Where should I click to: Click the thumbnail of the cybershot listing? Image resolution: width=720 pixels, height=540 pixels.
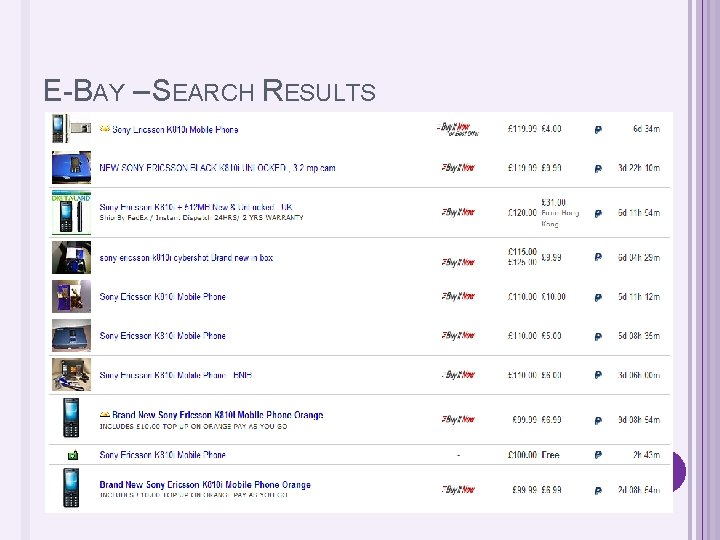71,257
